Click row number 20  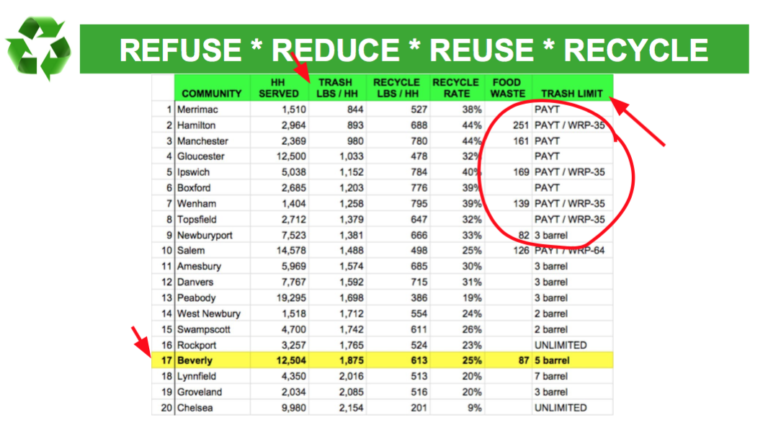tap(167, 407)
